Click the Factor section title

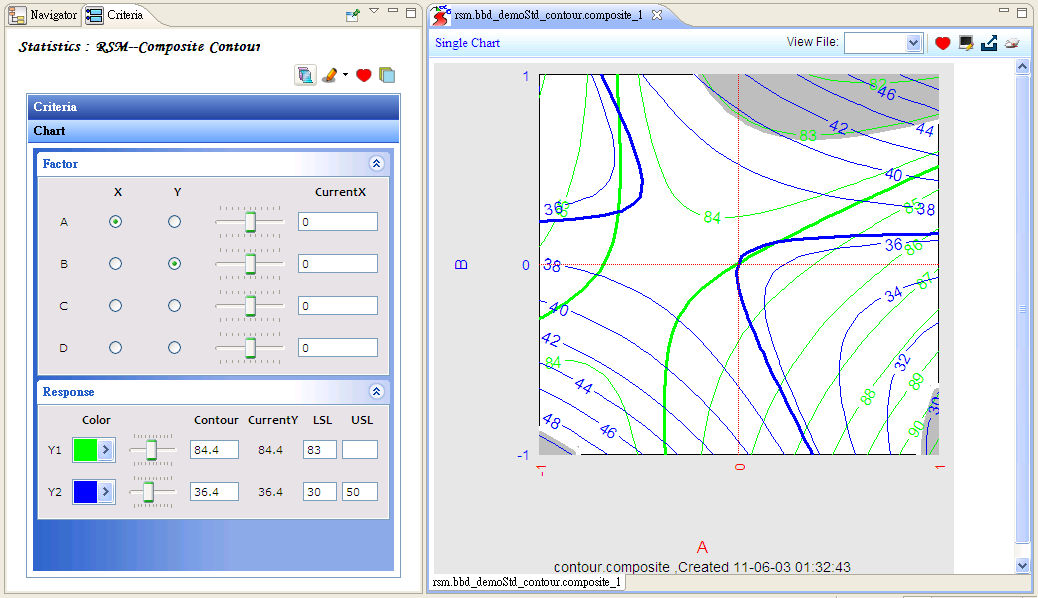point(60,164)
